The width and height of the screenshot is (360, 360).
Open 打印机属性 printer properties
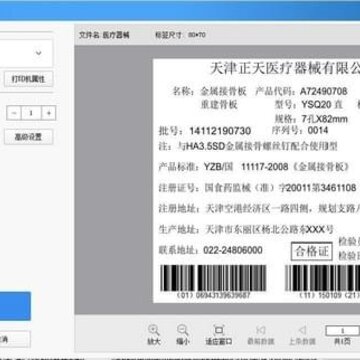coord(28,79)
